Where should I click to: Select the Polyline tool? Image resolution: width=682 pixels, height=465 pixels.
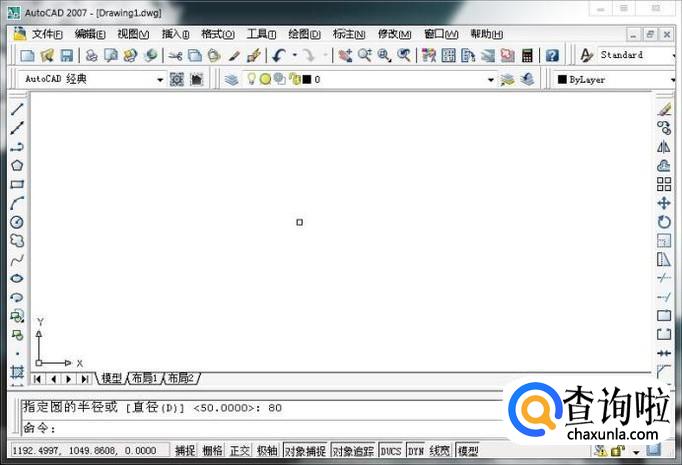pyautogui.click(x=17, y=147)
